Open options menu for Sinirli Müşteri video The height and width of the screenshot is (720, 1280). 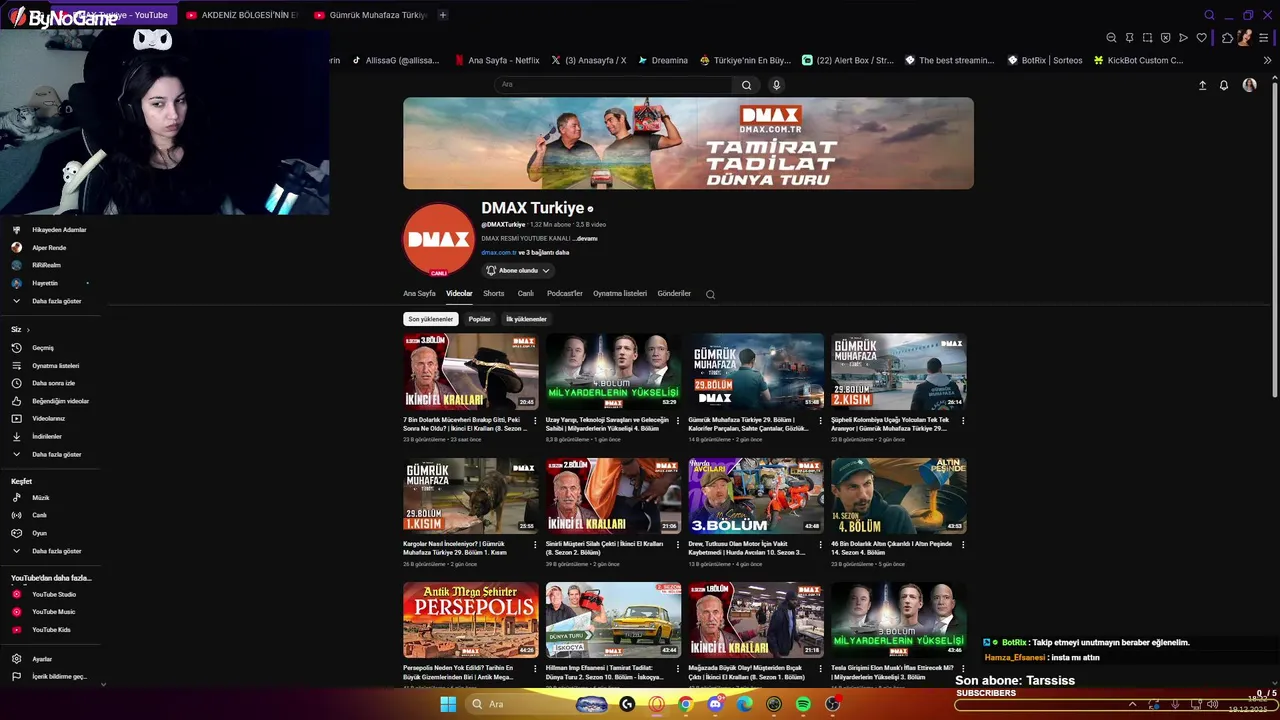point(678,544)
